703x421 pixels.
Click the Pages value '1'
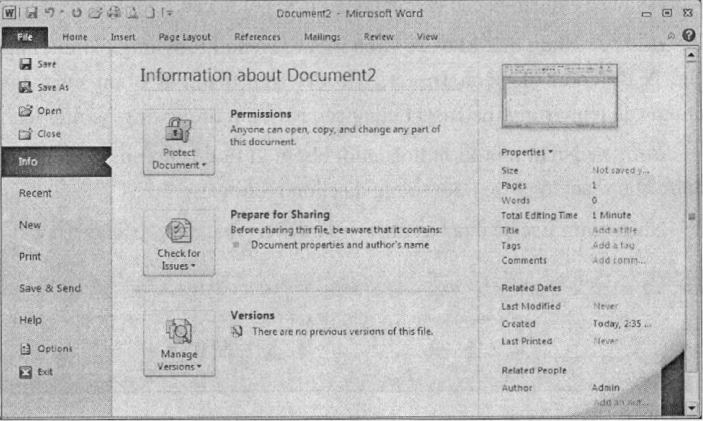pyautogui.click(x=594, y=185)
